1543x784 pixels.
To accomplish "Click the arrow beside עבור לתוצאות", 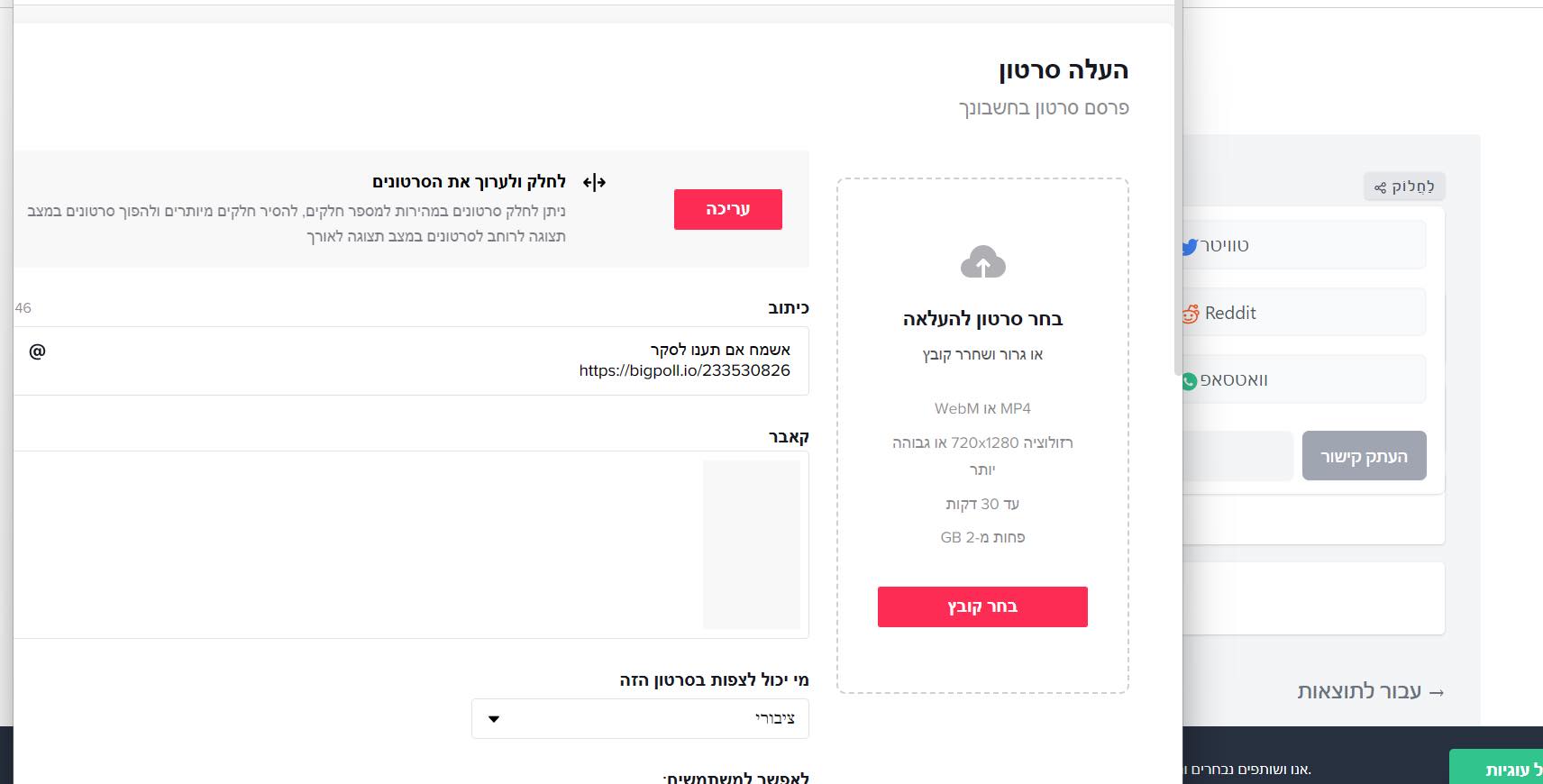I will pos(1437,693).
